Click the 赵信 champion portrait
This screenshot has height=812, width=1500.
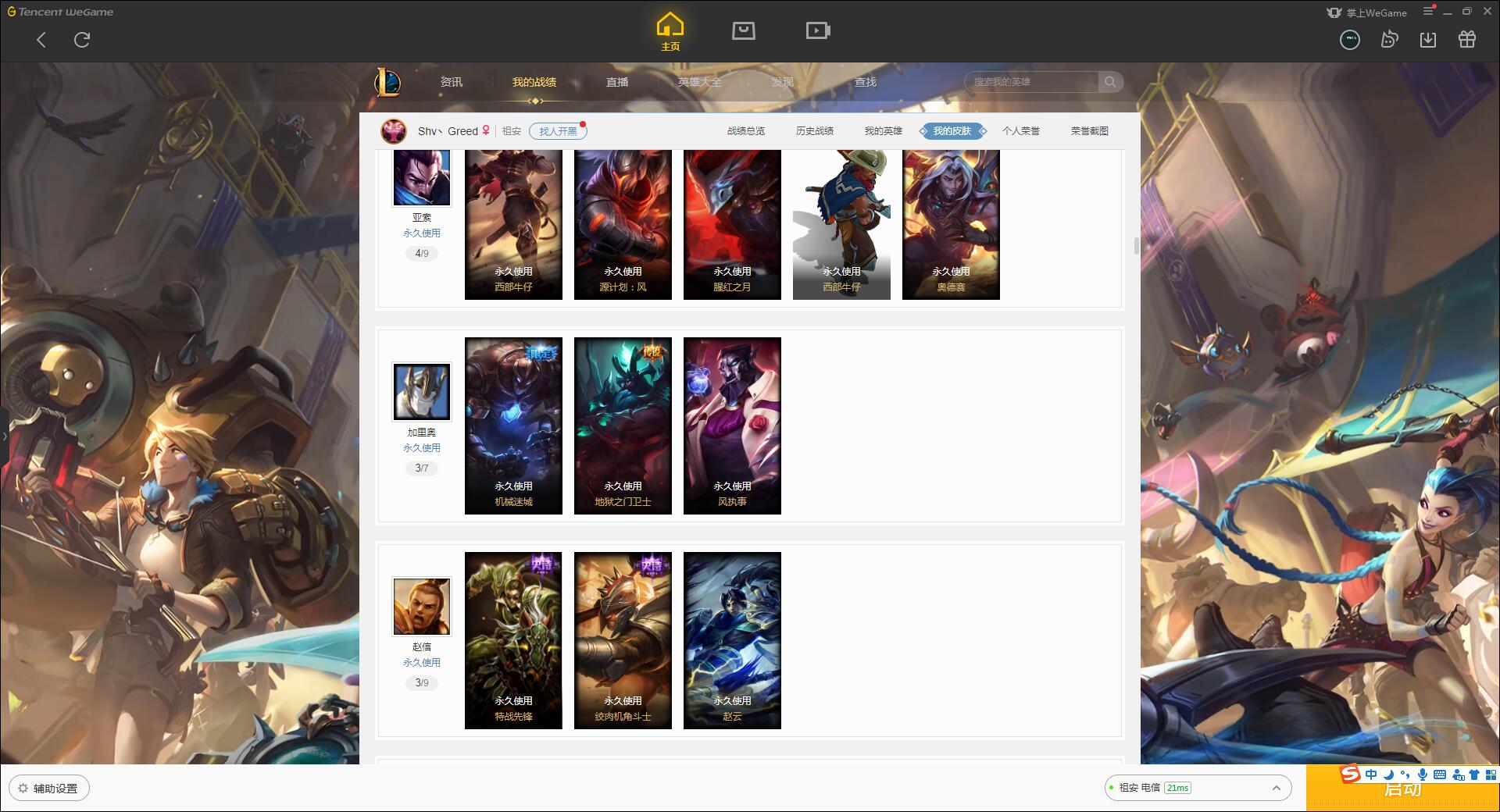(422, 607)
